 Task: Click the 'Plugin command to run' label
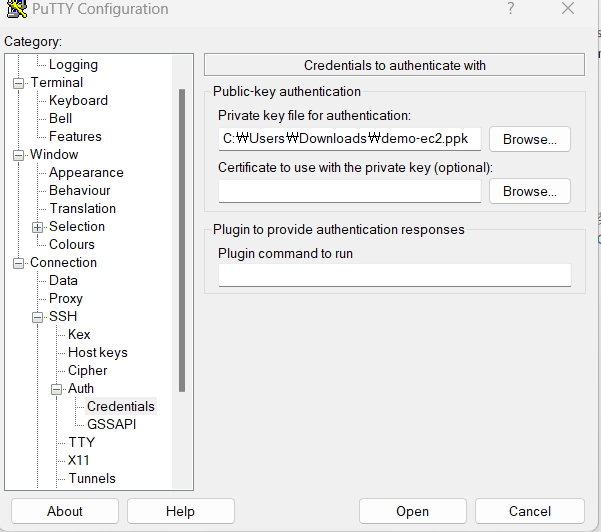click(285, 254)
